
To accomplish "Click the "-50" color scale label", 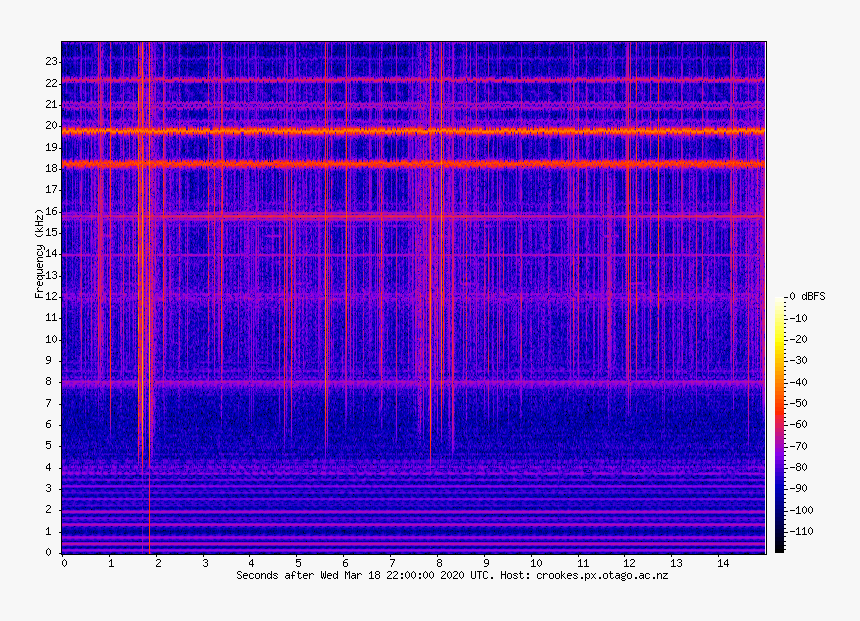I will point(799,403).
